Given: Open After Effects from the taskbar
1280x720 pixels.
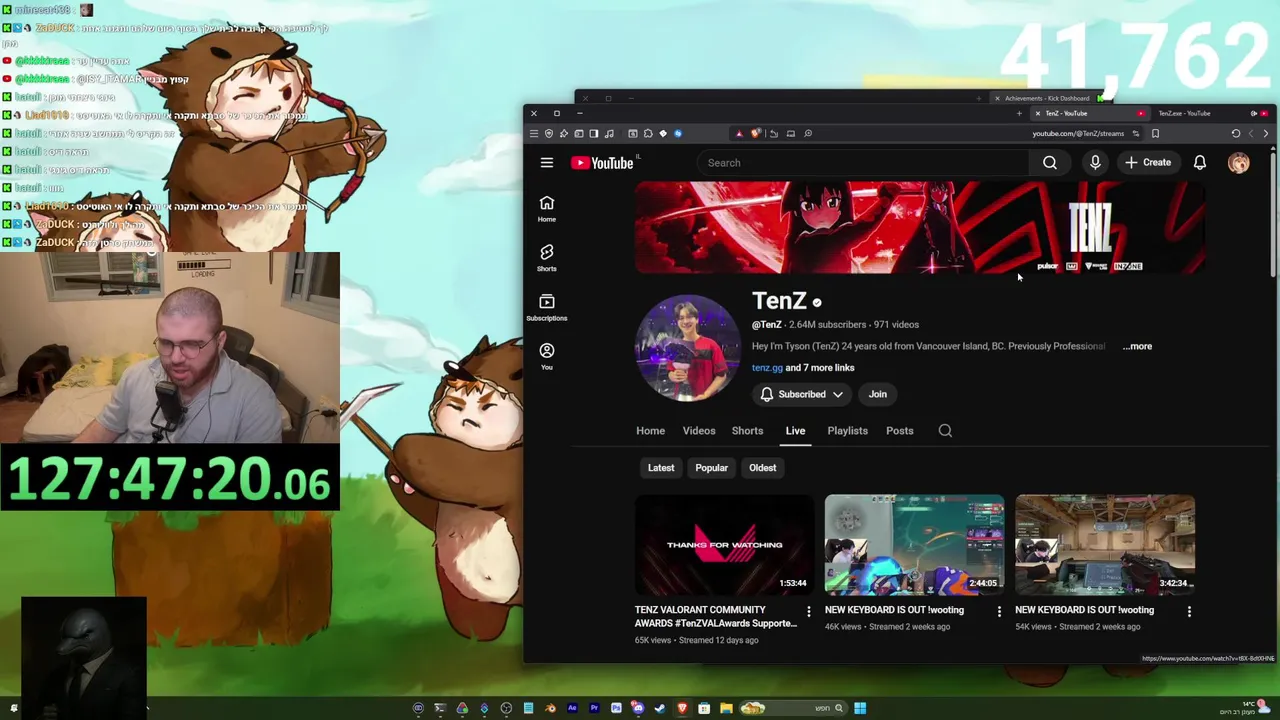Looking at the screenshot, I should coord(572,708).
